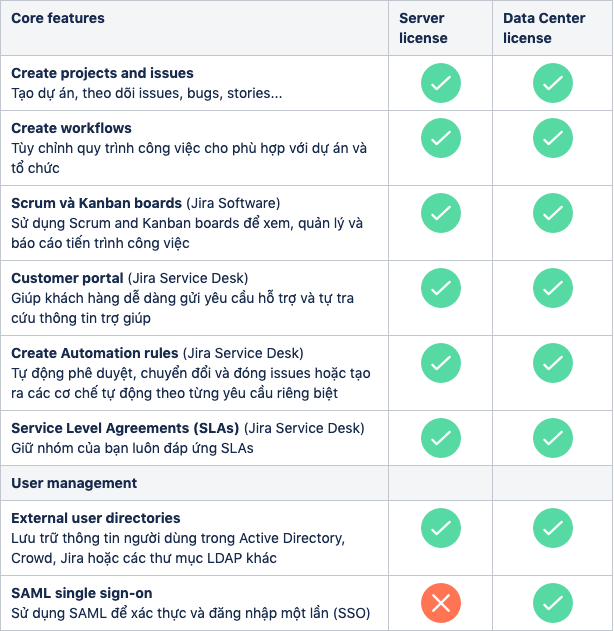Click Data Center checkmark for Customer portal
The height and width of the screenshot is (631, 614).
click(552, 288)
